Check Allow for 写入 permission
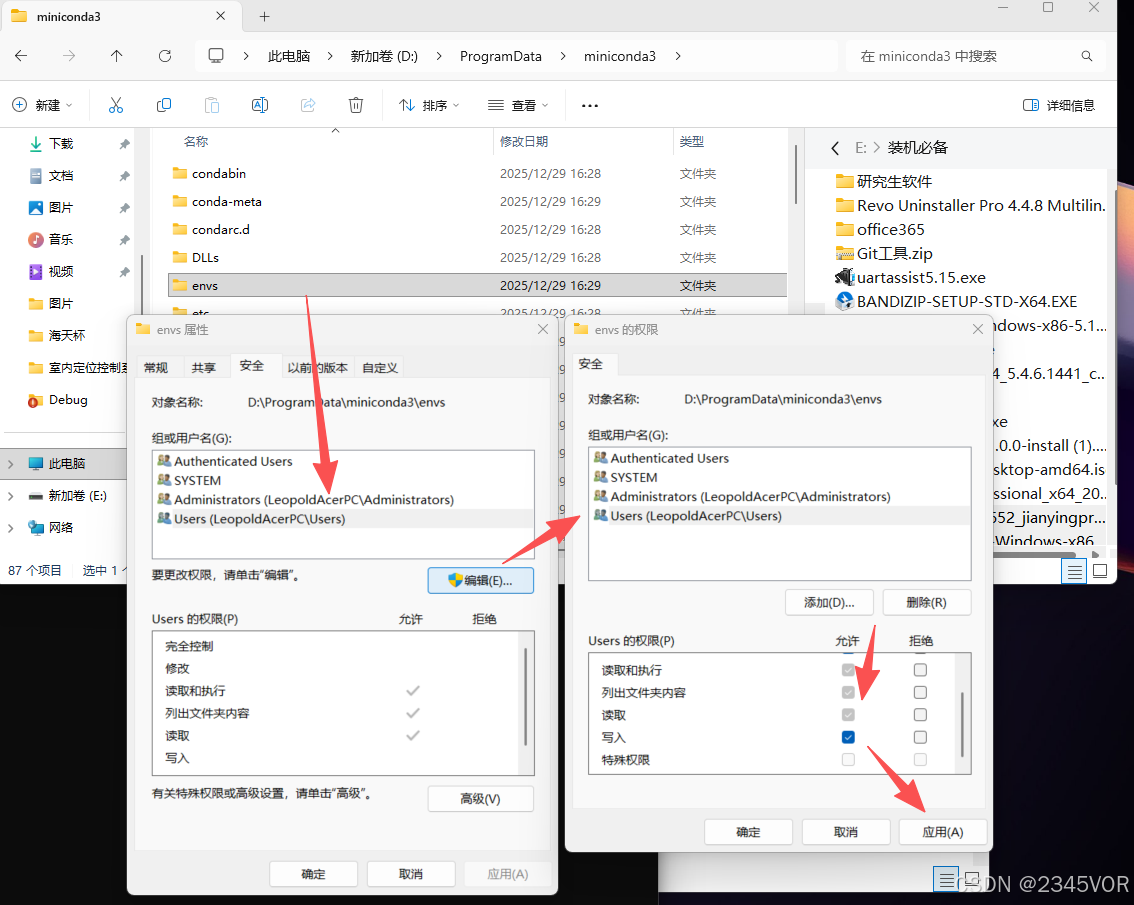The width and height of the screenshot is (1134, 905). (848, 737)
